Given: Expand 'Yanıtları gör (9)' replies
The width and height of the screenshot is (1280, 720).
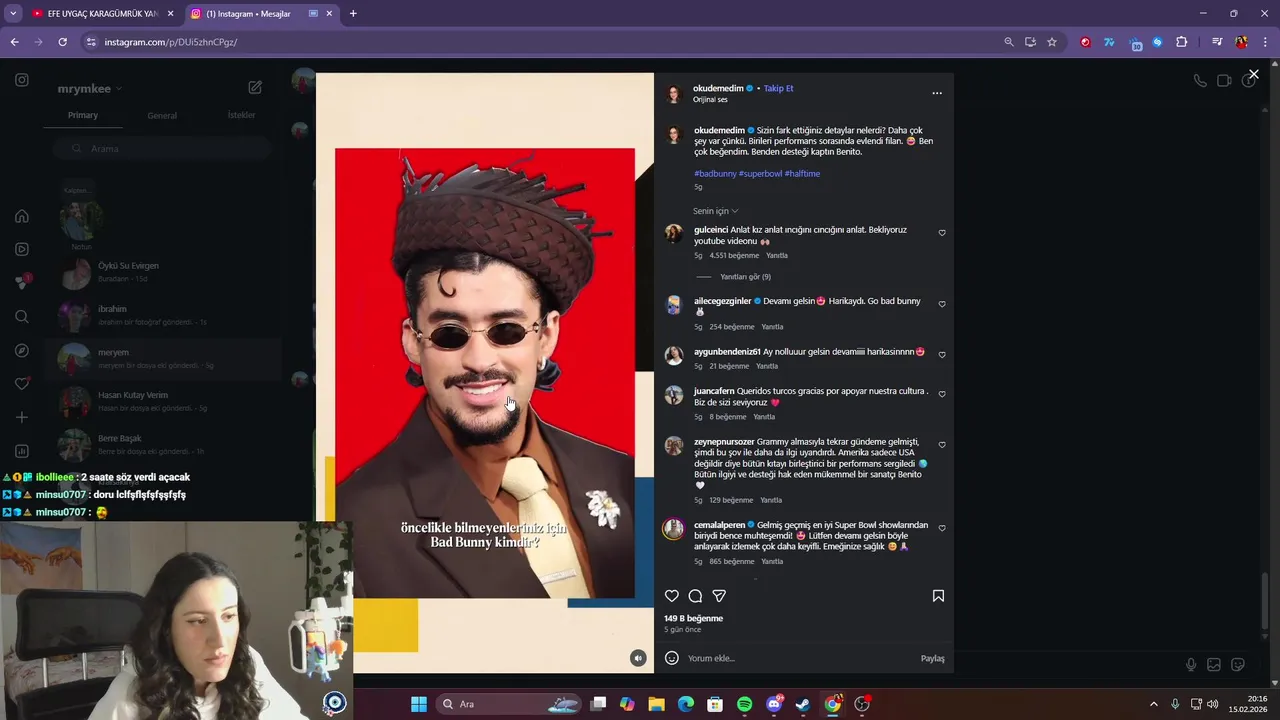Looking at the screenshot, I should coord(745,277).
